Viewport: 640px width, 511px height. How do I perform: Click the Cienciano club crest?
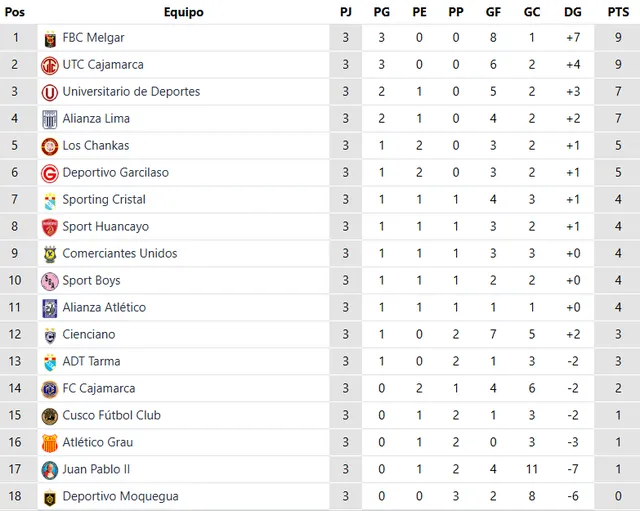point(50,335)
